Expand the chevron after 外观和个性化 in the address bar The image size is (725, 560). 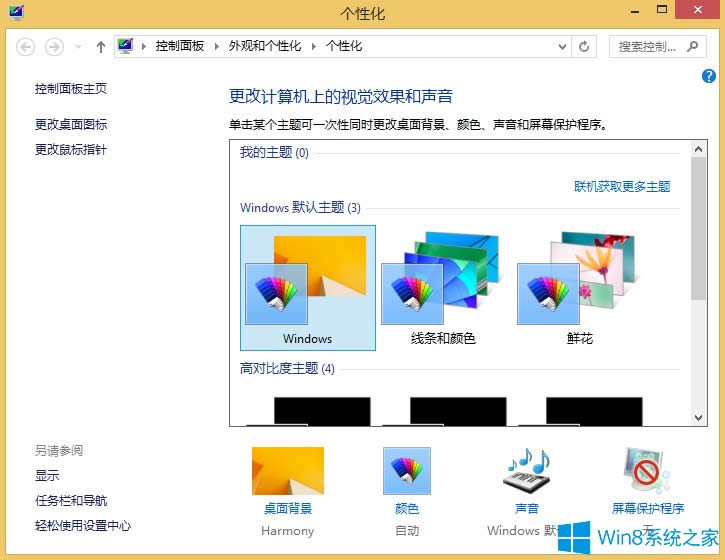pos(314,46)
